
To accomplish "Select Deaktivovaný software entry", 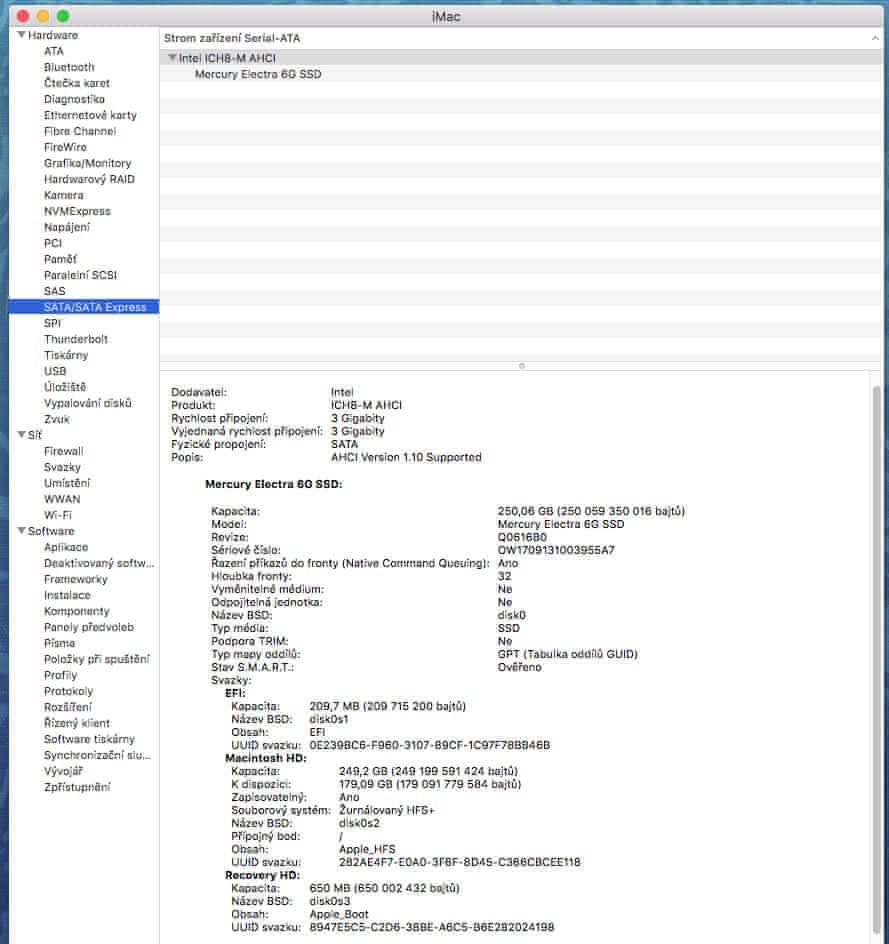I will (99, 563).
